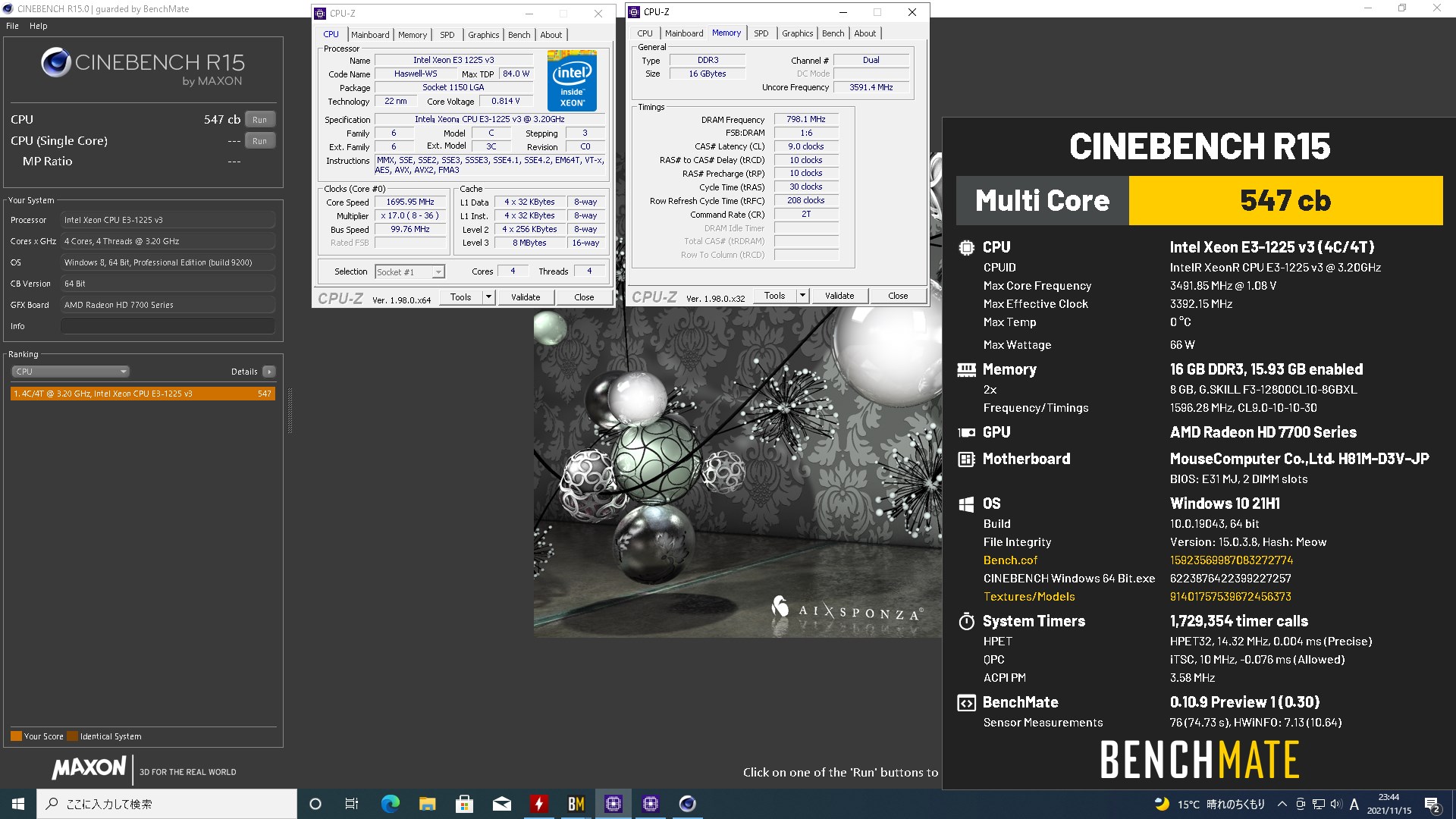Click Tools button in x32 CPU-Z

click(774, 296)
